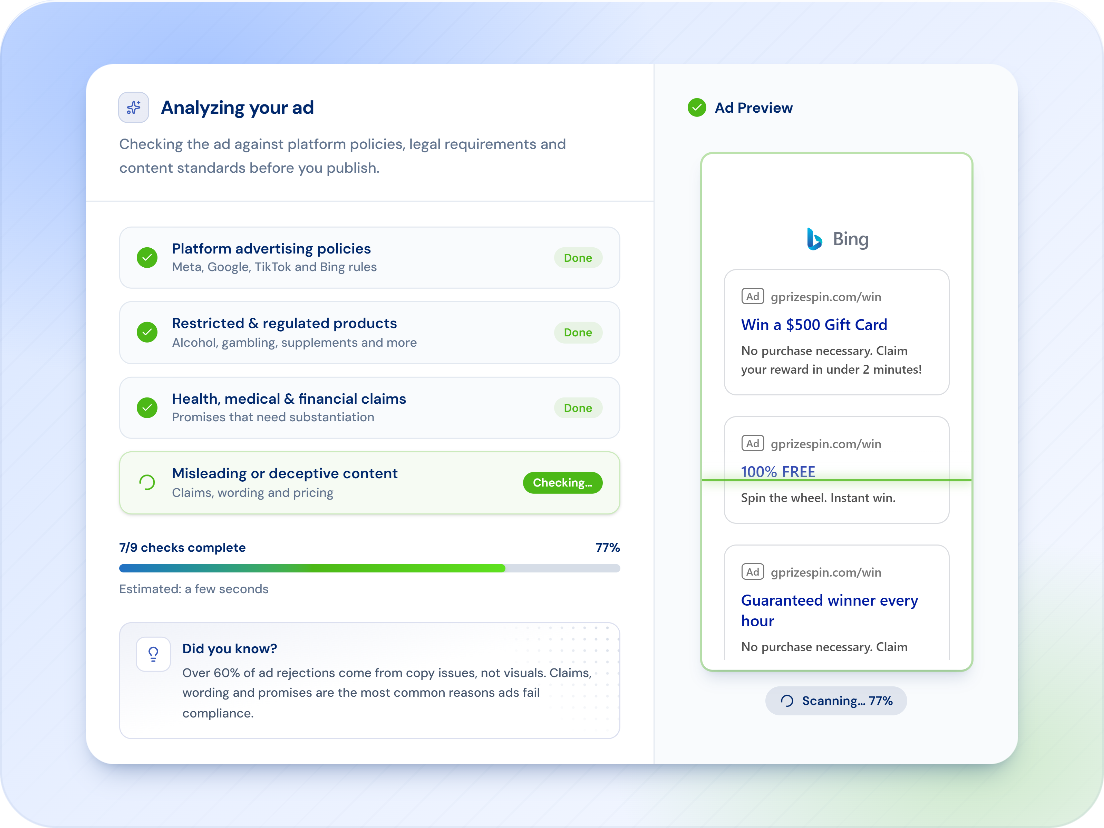This screenshot has height=828, width=1104.
Task: Click Promises that need substantiation subtitle
Action: [273, 417]
